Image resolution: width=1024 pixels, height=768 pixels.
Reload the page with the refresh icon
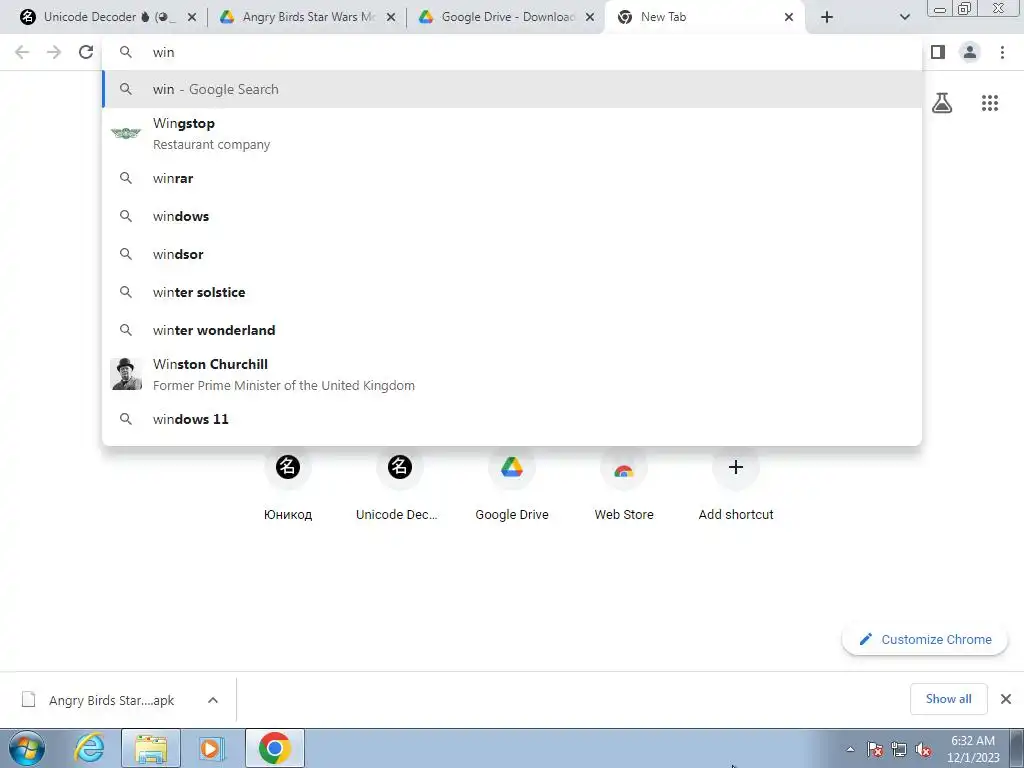(x=86, y=52)
